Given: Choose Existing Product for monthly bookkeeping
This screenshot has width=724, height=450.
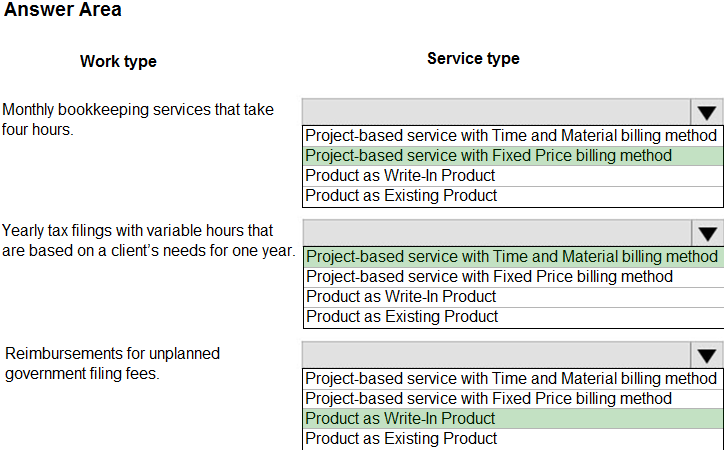Looking at the screenshot, I should [401, 196].
